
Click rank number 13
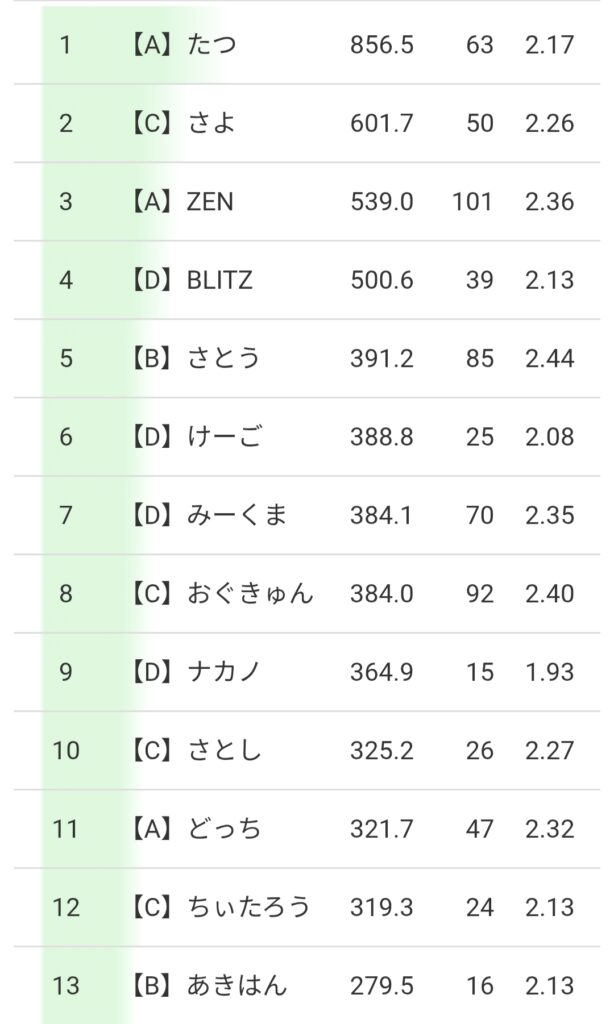tap(66, 986)
